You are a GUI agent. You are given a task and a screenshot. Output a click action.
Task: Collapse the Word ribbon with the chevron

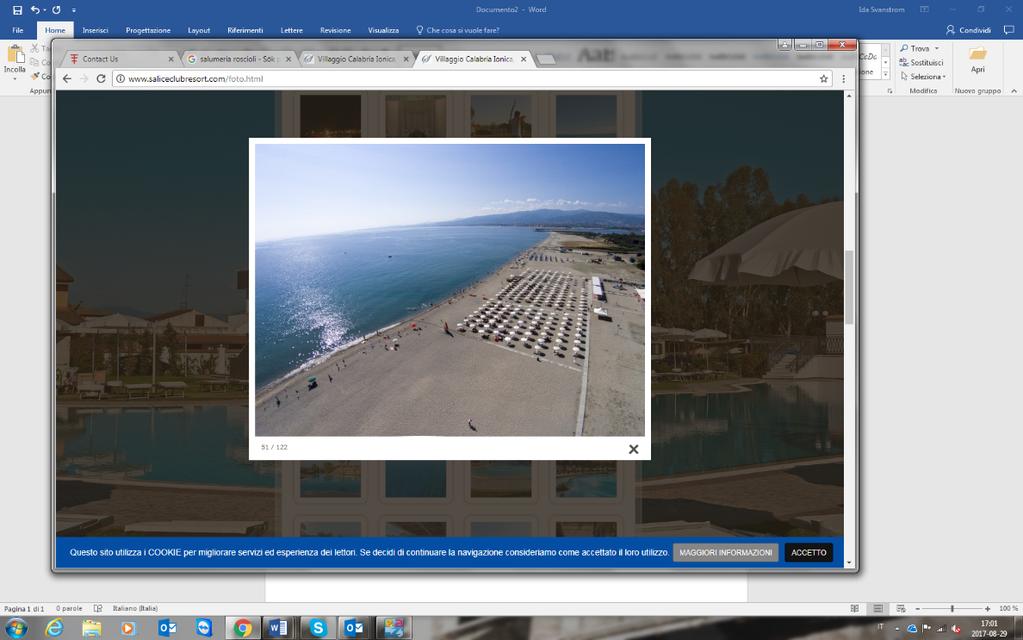point(1014,91)
